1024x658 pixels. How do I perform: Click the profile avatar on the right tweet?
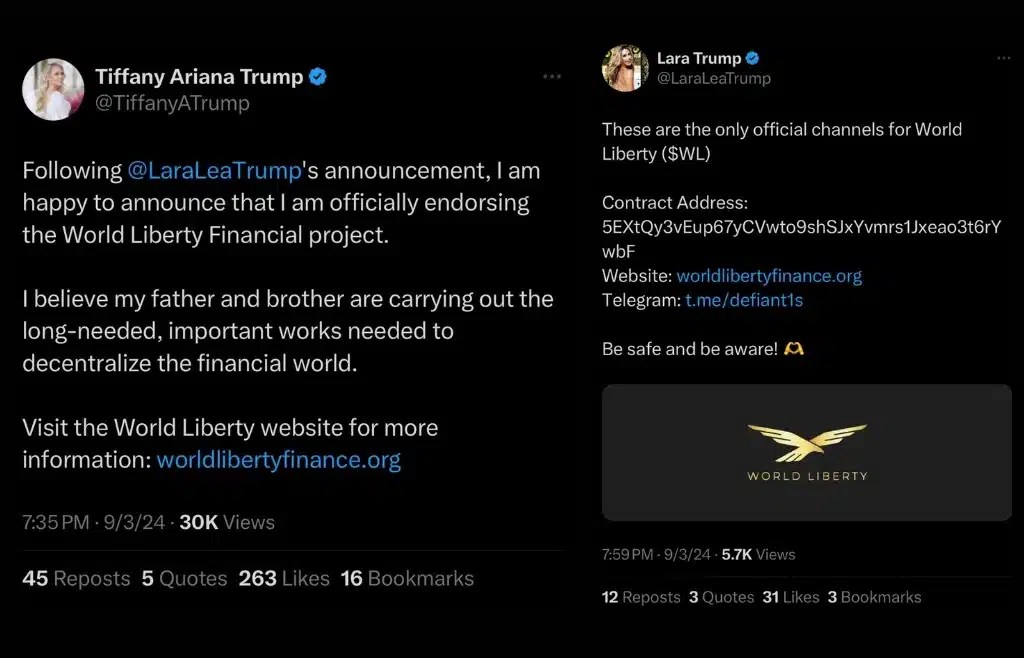[625, 68]
